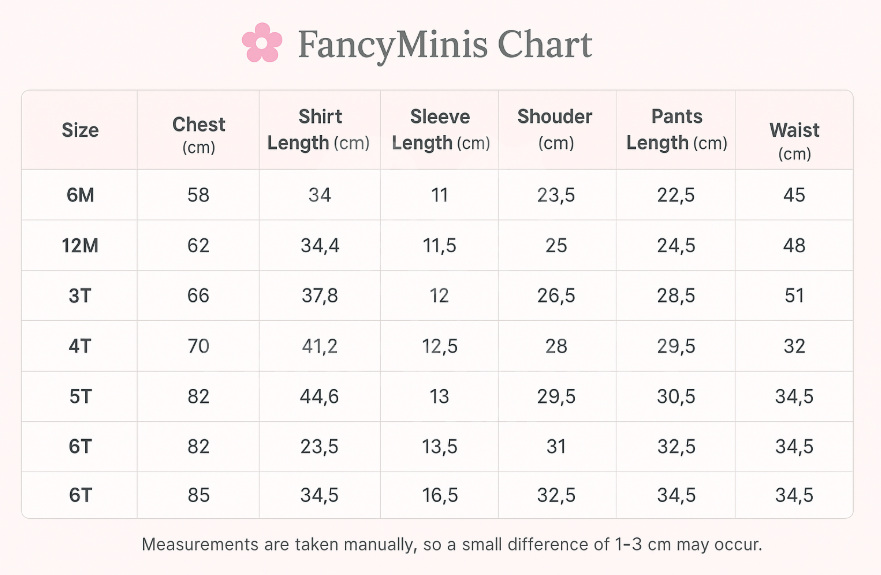Select the 6M size row label
Screen dimensions: 881x575
(80, 195)
